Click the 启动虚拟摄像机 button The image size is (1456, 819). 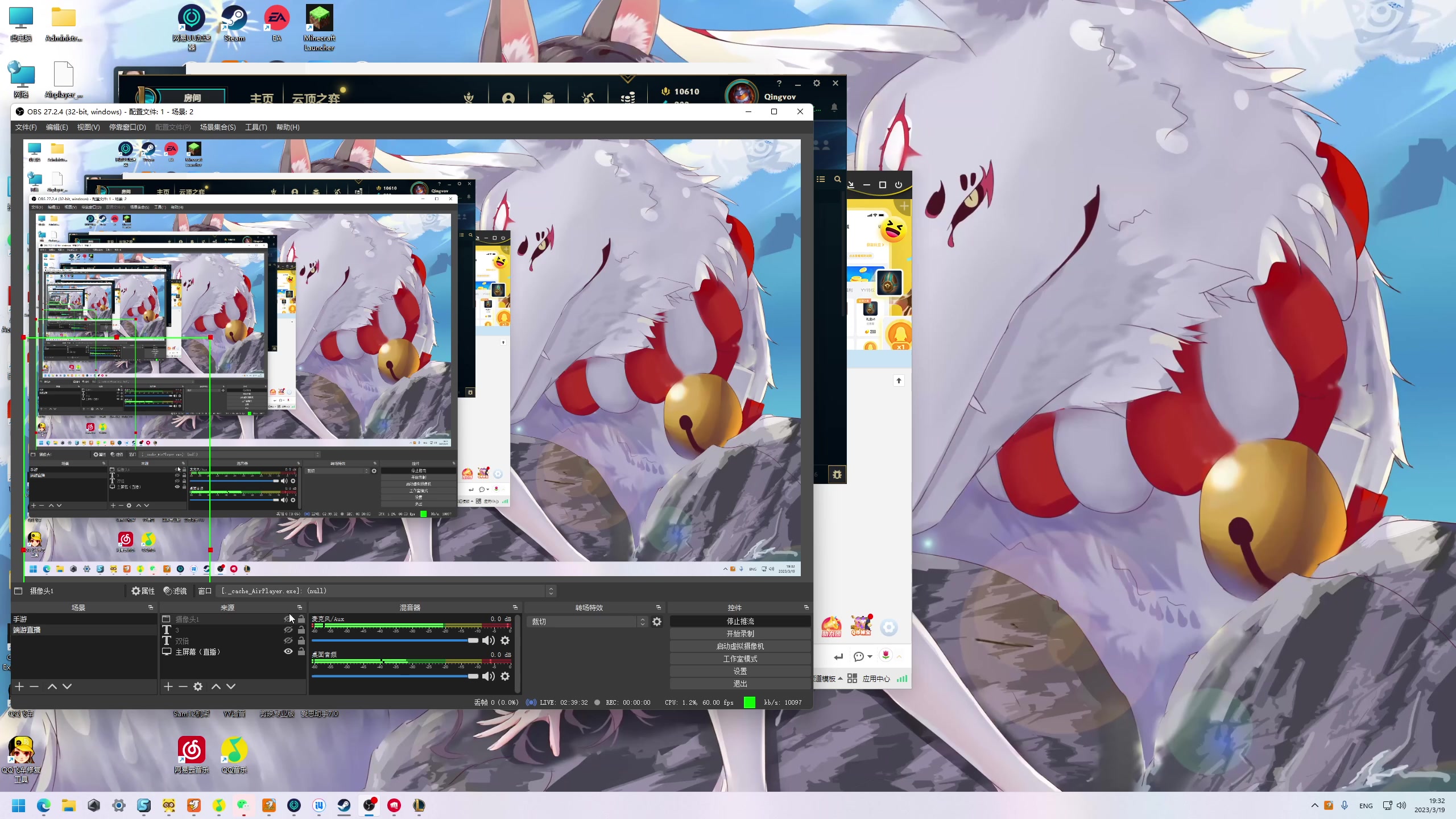[740, 646]
